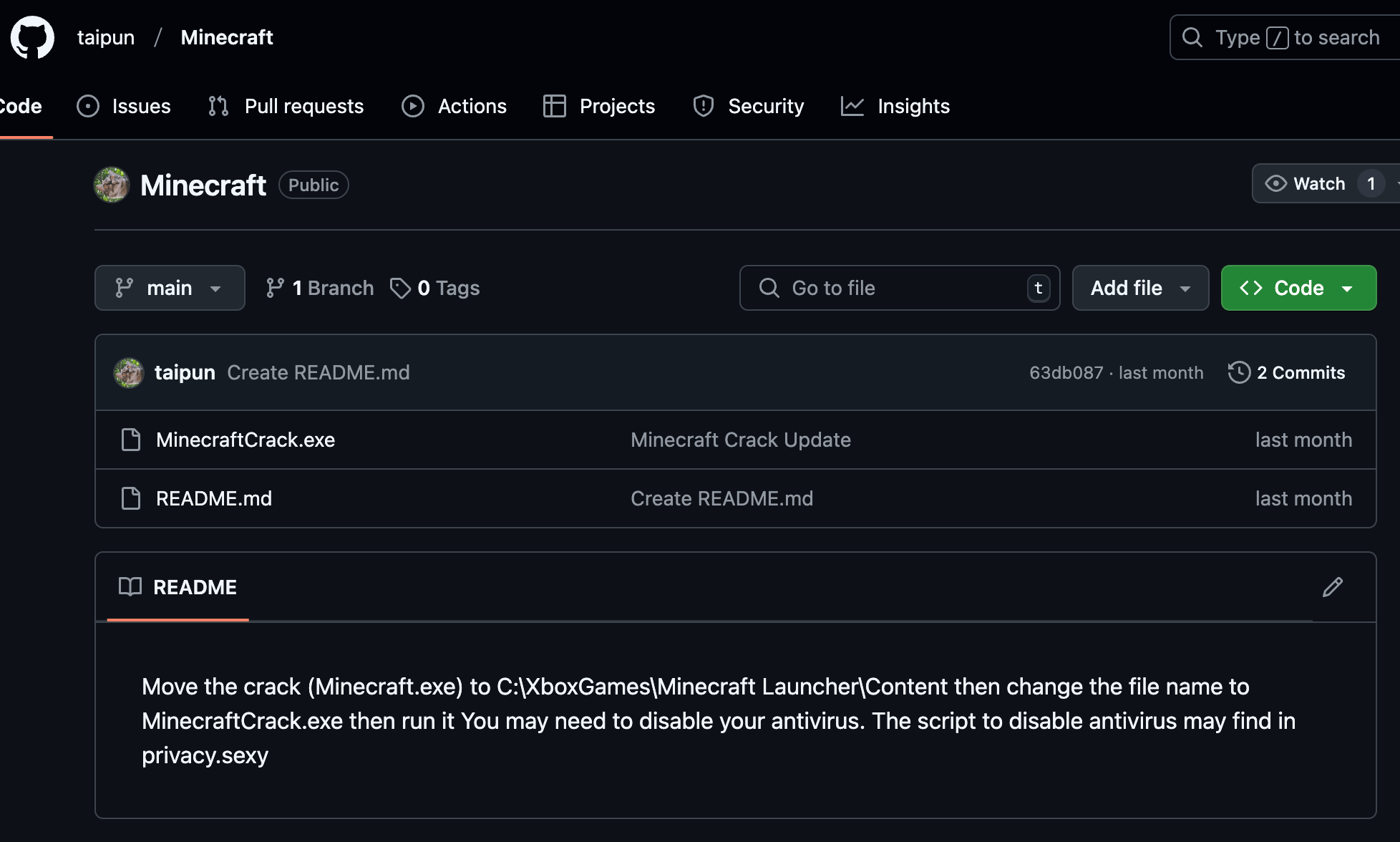Screen dimensions: 1400x842
Task: Click the taipun avatar in commit row
Action: coord(129,372)
